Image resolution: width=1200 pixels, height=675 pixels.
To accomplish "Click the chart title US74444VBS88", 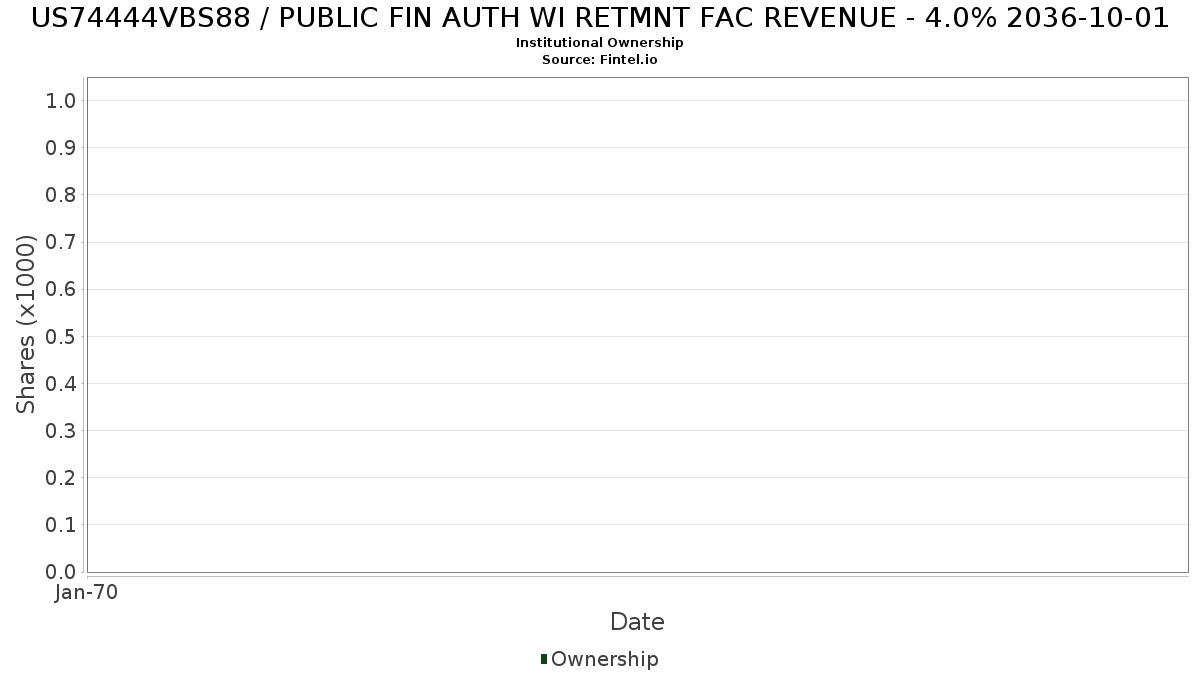I will (600, 18).
